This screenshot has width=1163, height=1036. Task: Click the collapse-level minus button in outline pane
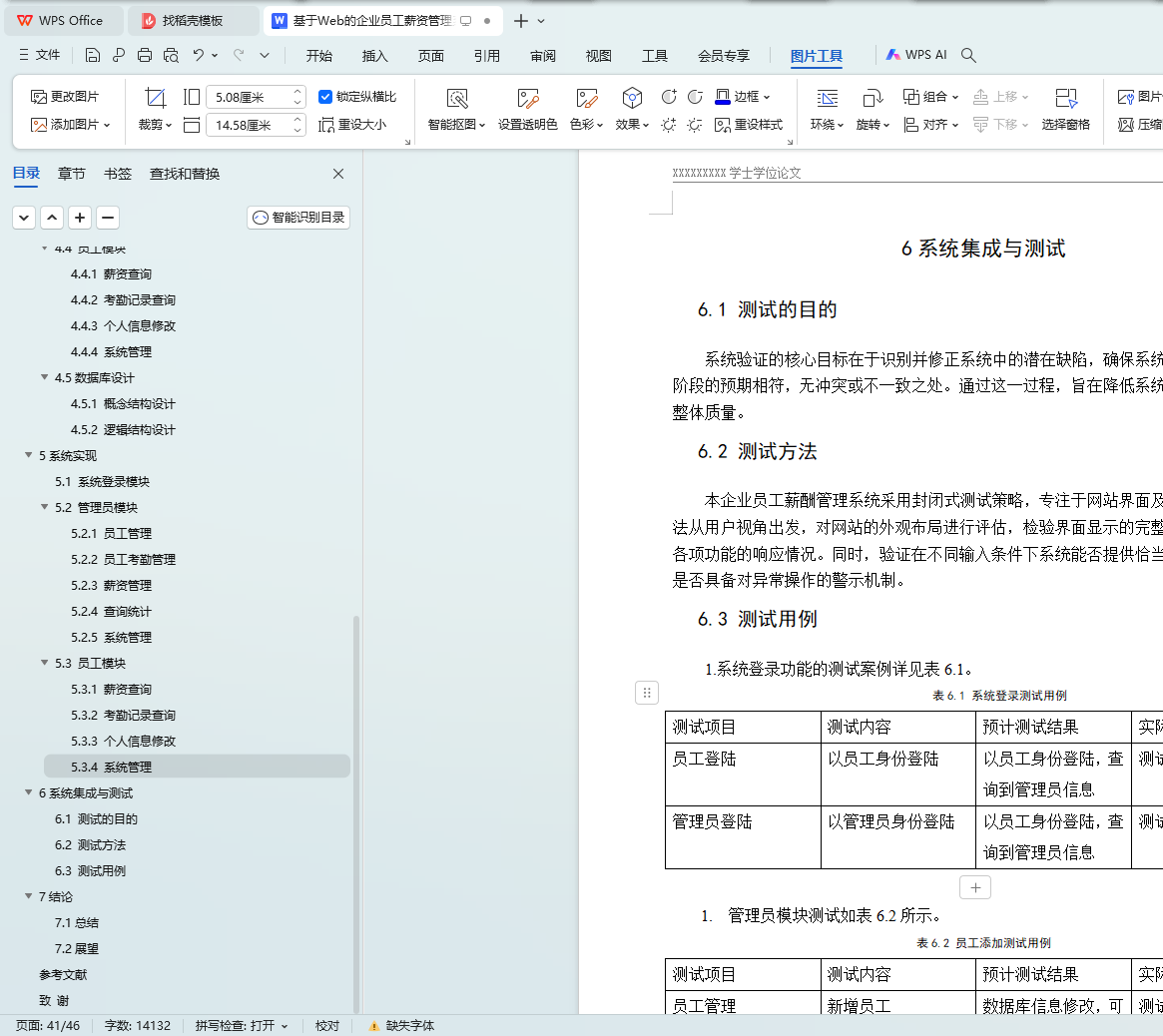(x=108, y=218)
